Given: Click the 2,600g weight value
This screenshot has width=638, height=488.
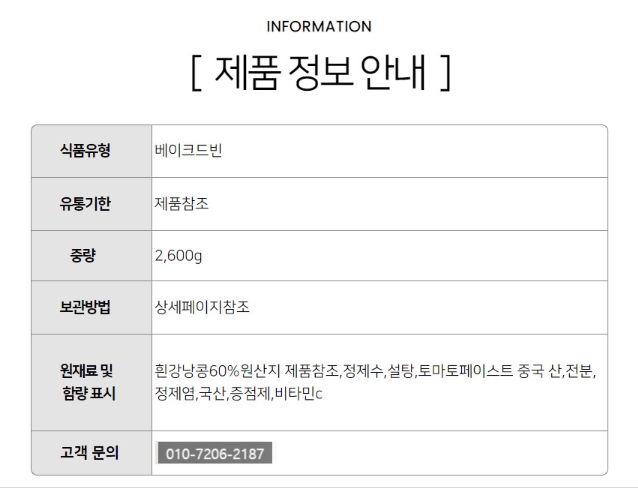Looking at the screenshot, I should point(178,256).
